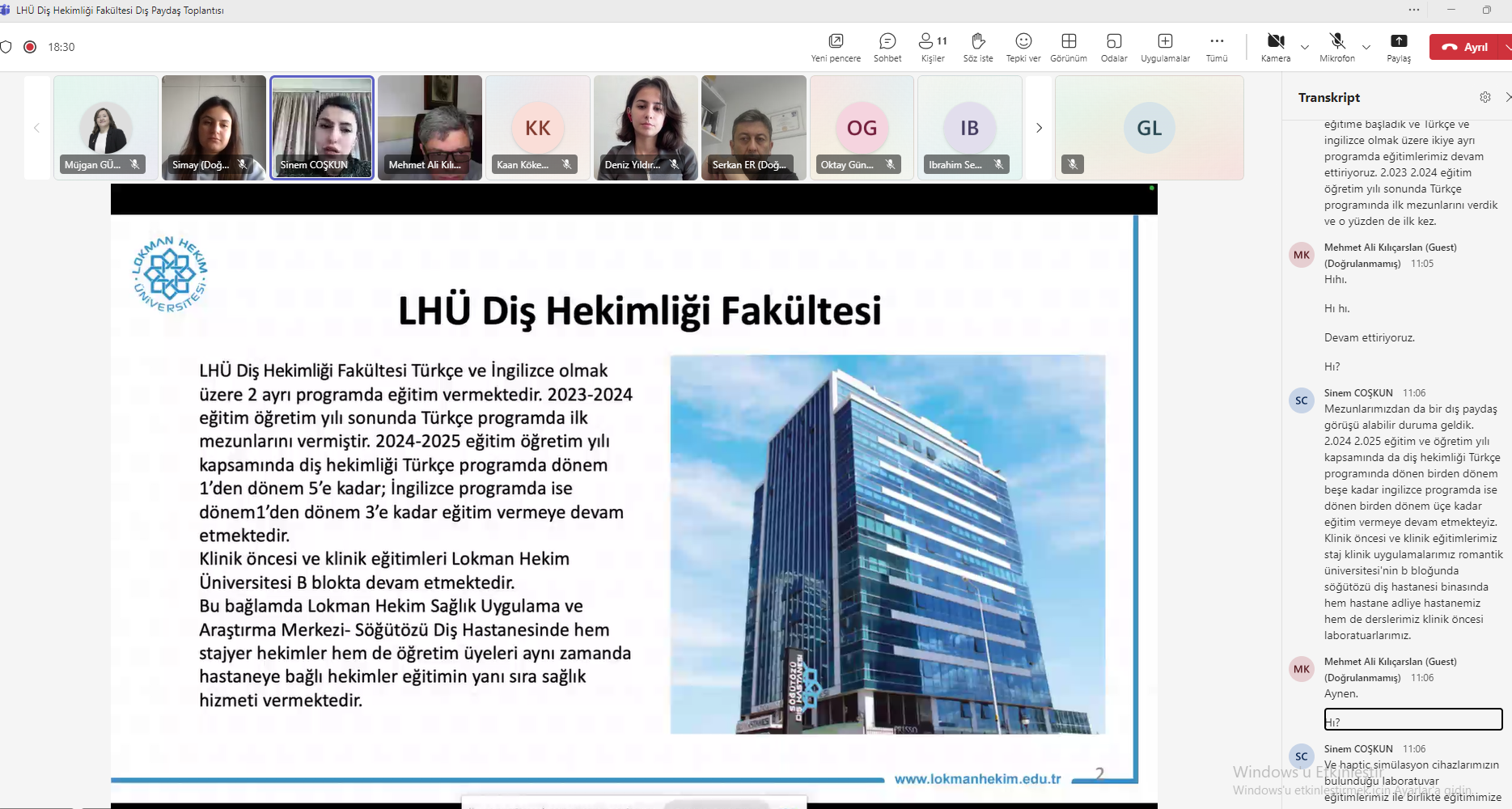Click the building photo on slide

pos(887,544)
